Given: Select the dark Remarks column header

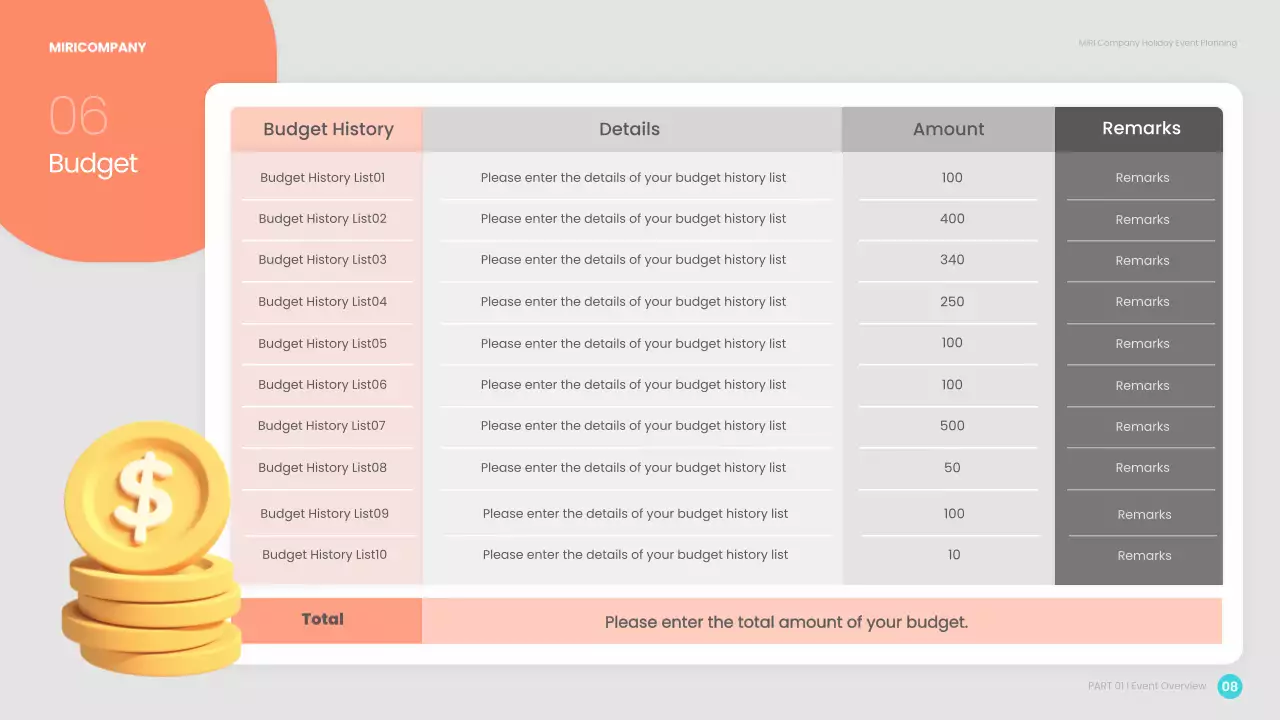Looking at the screenshot, I should [x=1141, y=128].
